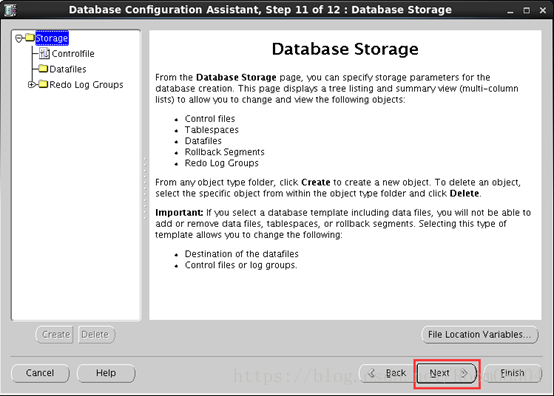Image resolution: width=554 pixels, height=396 pixels.
Task: Click the split pane divider handle
Action: tap(145, 189)
